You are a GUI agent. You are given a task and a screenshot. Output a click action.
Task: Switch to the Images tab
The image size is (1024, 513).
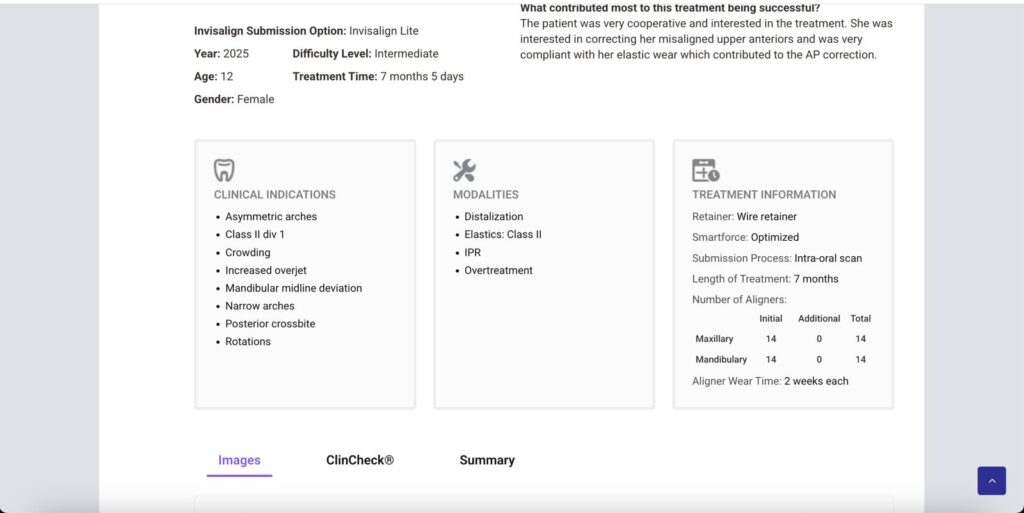click(239, 461)
